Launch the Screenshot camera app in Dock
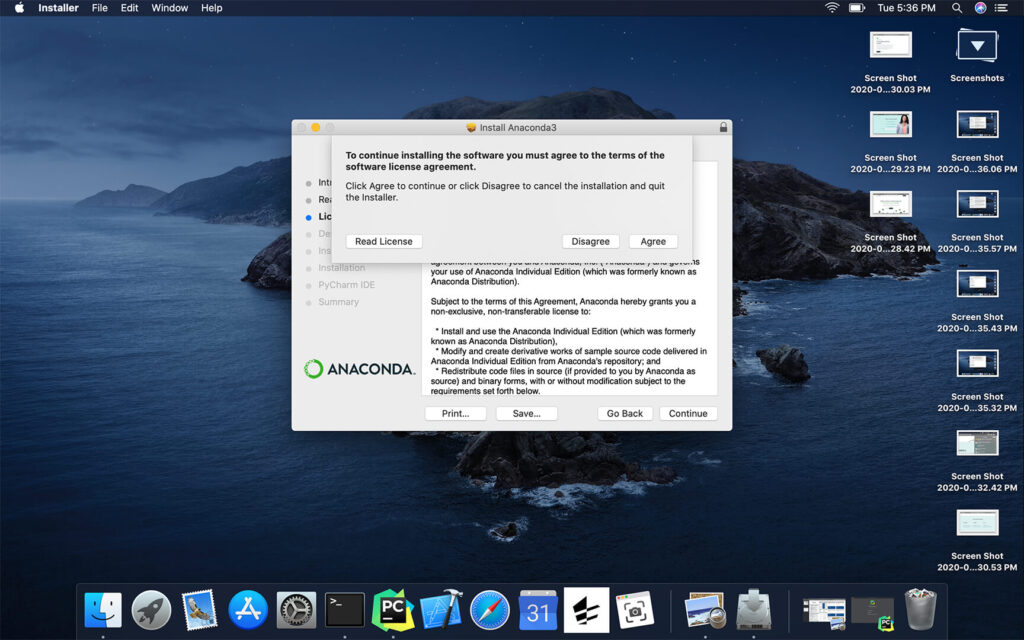Viewport: 1024px width, 640px height. 635,611
